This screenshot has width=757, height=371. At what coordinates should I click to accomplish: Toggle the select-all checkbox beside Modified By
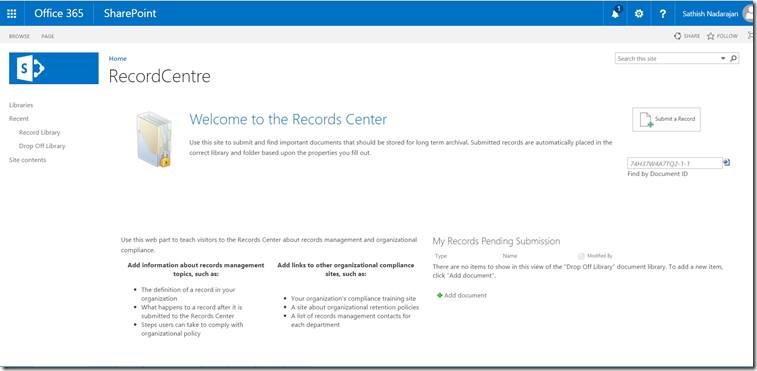(x=581, y=256)
